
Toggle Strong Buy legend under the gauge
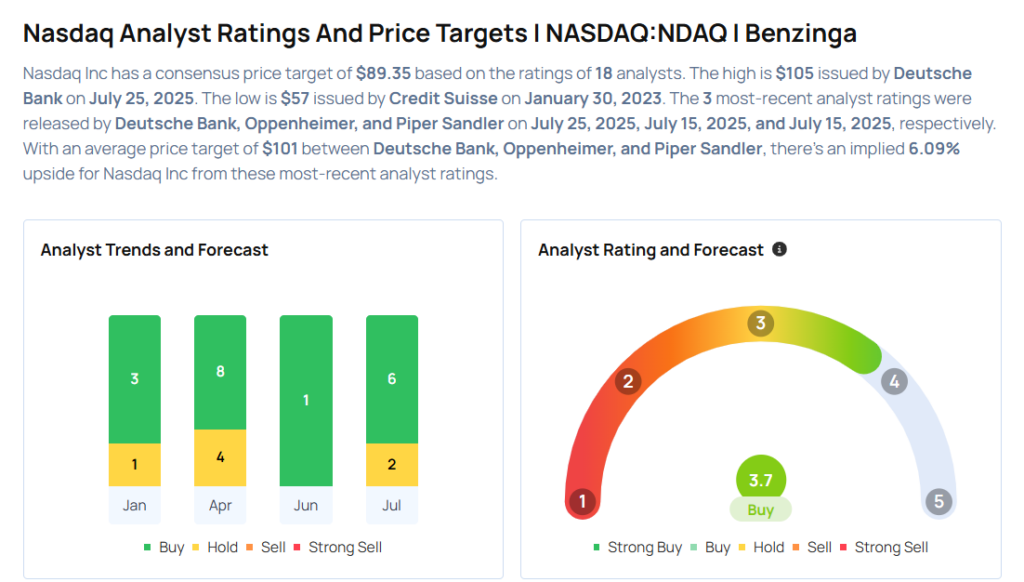pyautogui.click(x=637, y=547)
